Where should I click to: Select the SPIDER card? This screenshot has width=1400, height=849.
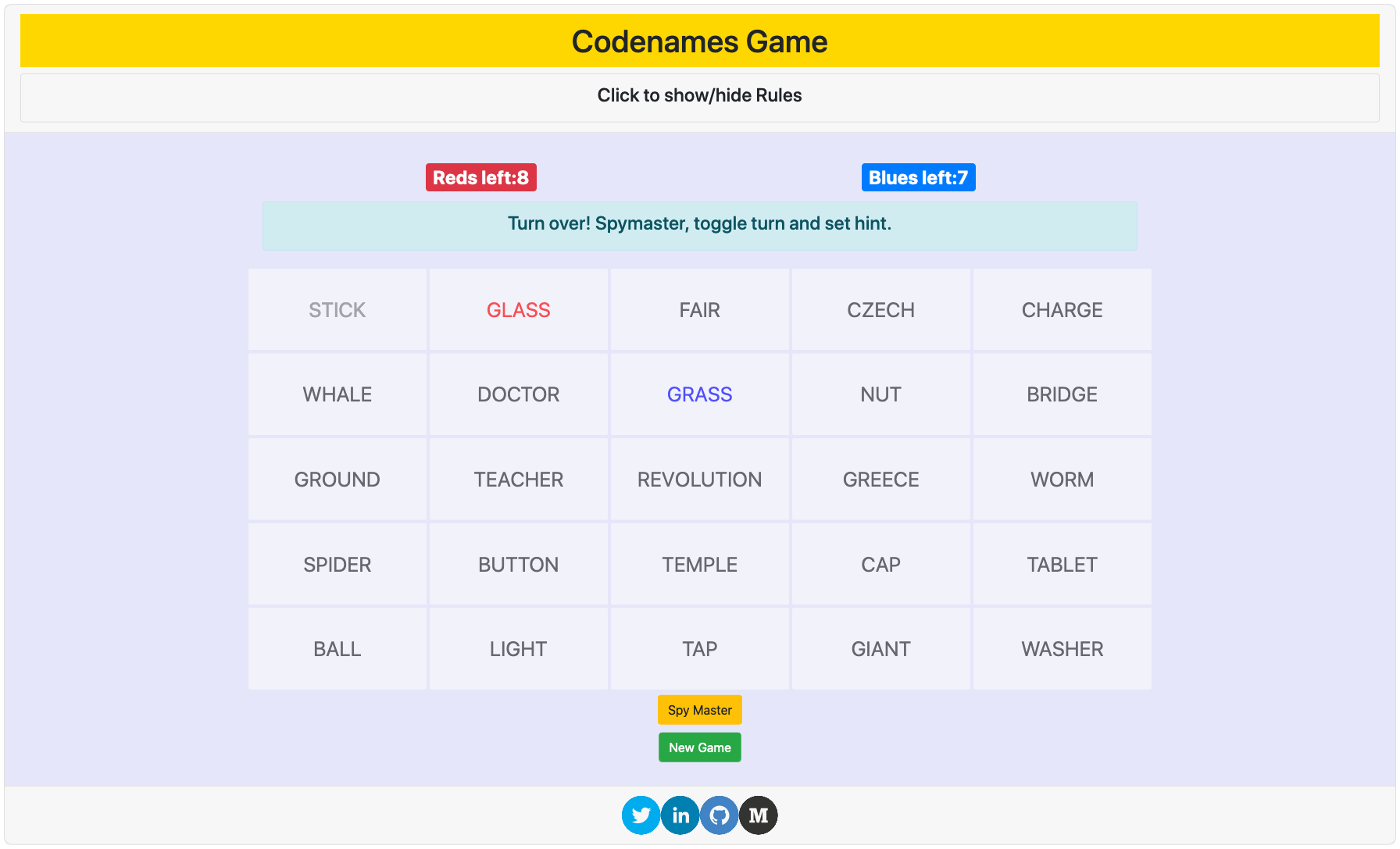pyautogui.click(x=337, y=565)
